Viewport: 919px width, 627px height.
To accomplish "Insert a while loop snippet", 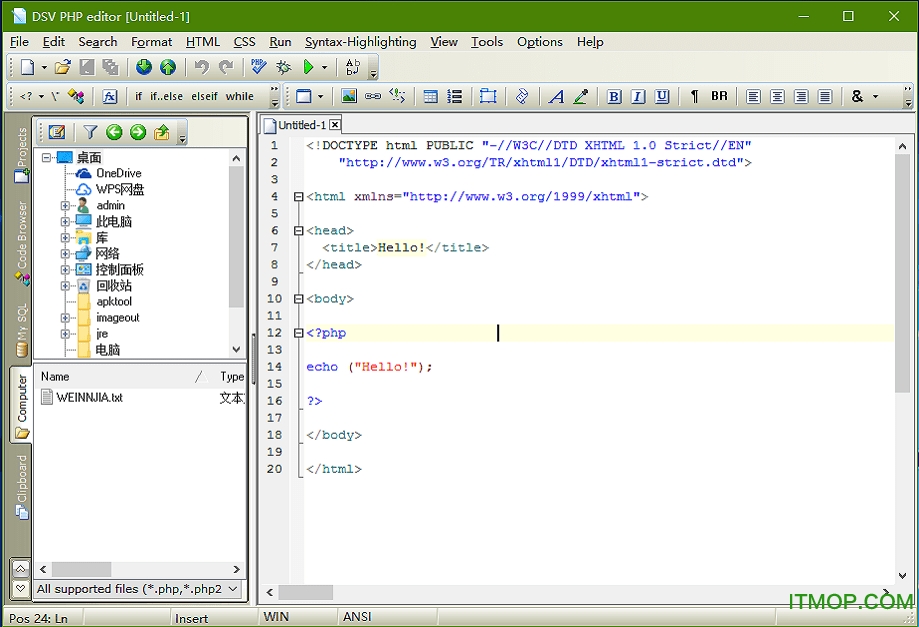I will [x=239, y=96].
